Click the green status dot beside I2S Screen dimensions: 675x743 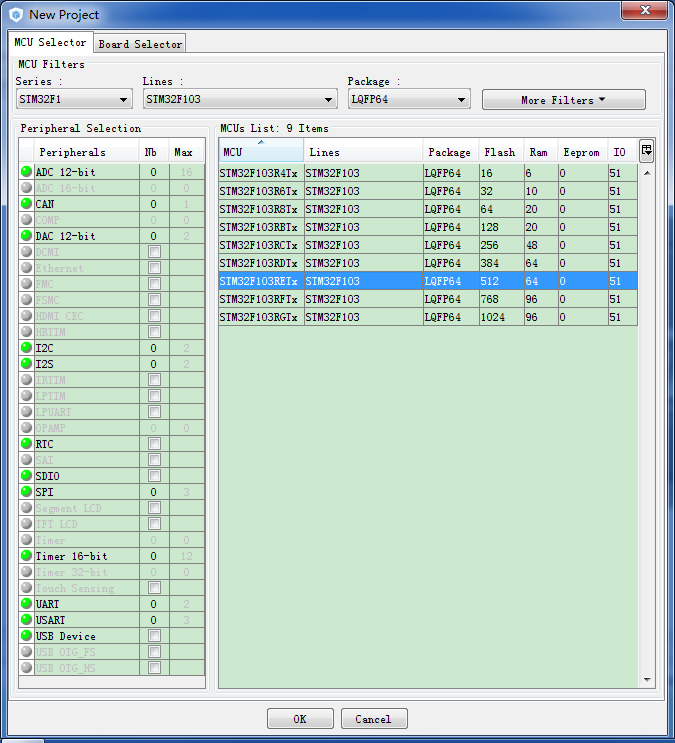(x=27, y=363)
